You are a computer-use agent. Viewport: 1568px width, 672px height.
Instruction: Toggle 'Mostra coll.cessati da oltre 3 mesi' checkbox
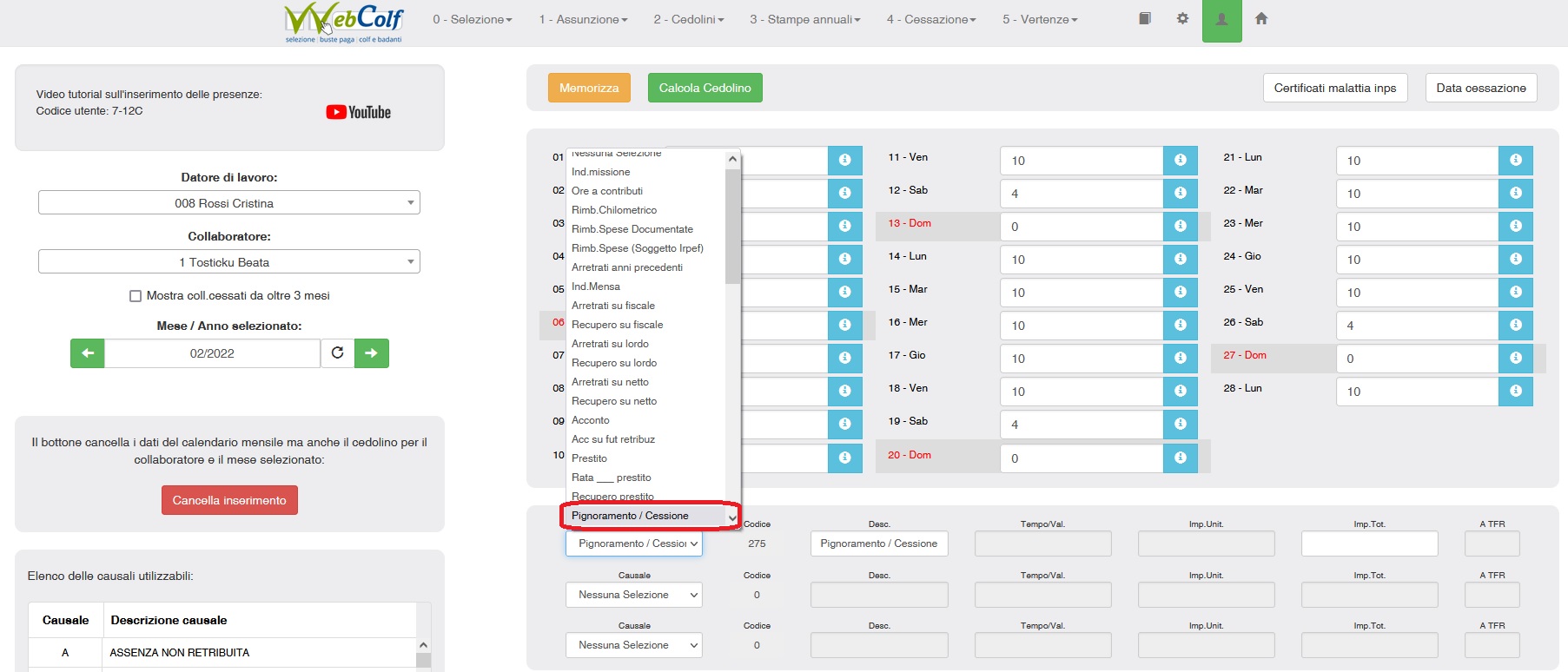pos(136,296)
